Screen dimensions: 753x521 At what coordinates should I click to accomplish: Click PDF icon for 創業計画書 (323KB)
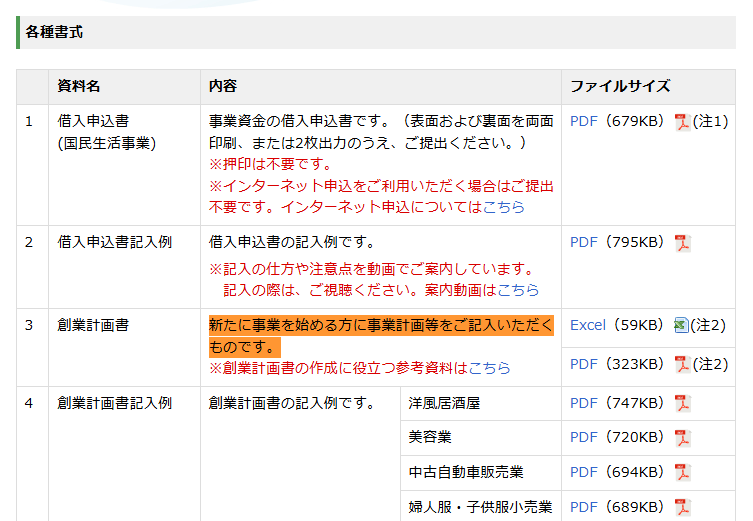point(682,364)
